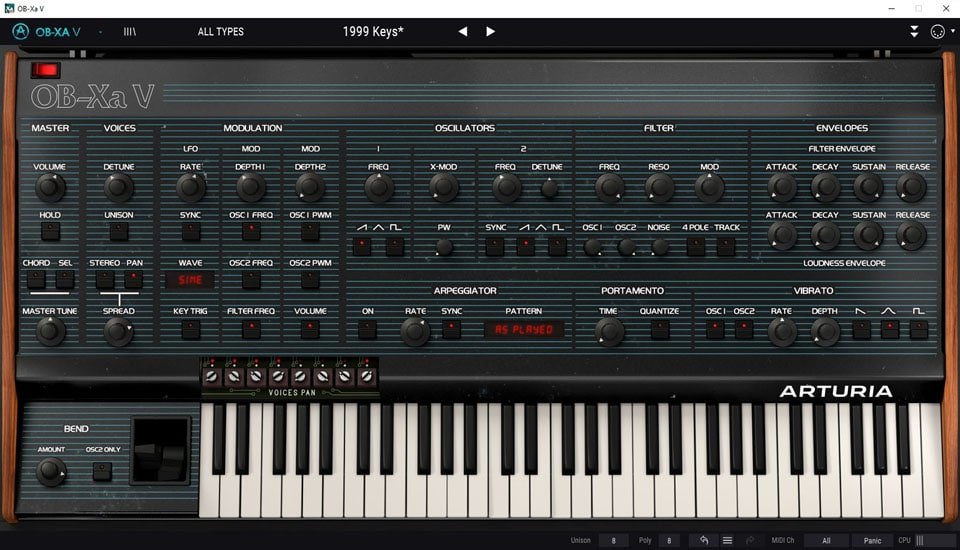This screenshot has height=550, width=960.
Task: Go to the previous preset arrow
Action: click(x=463, y=31)
